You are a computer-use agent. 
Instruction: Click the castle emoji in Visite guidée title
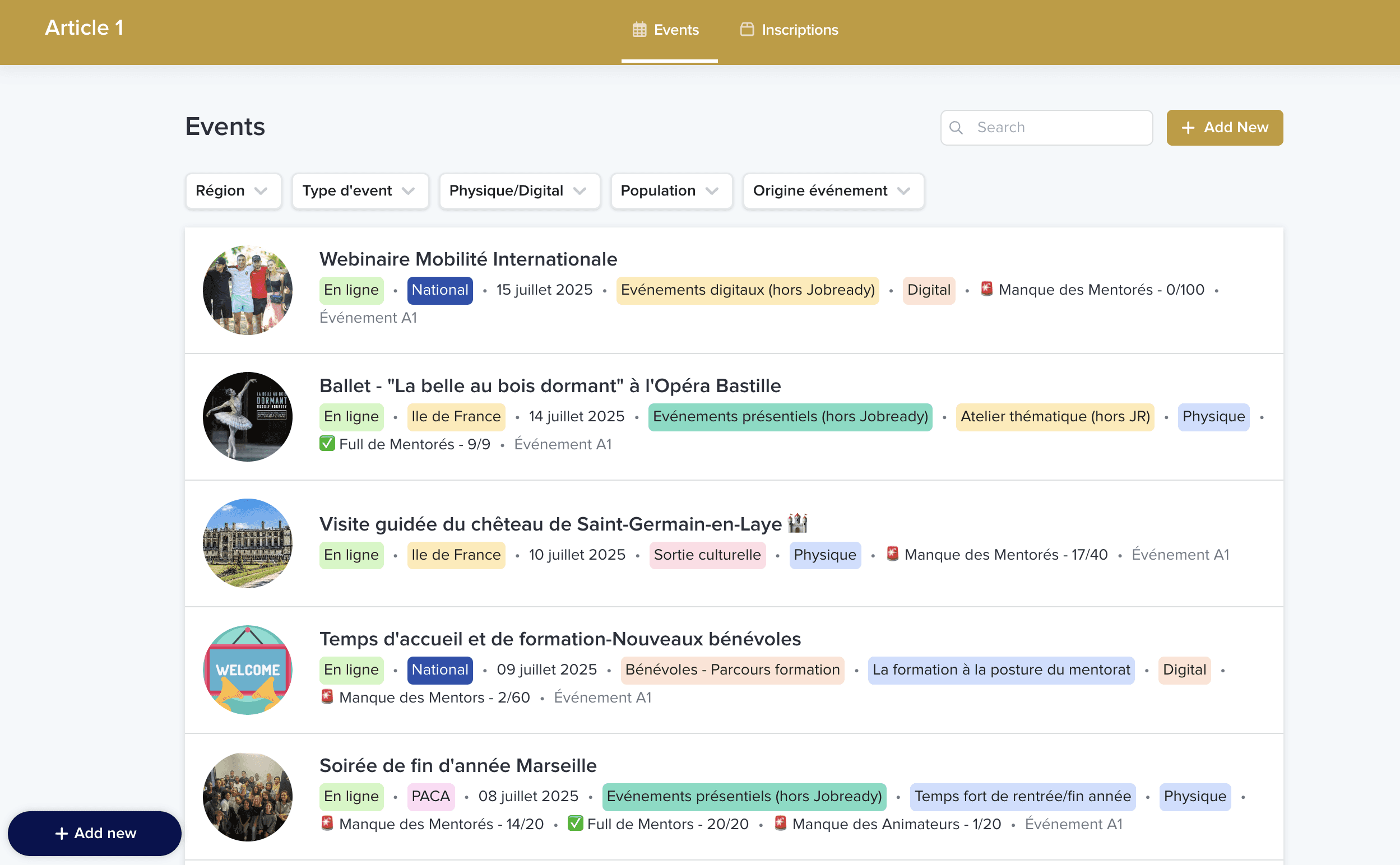point(797,523)
